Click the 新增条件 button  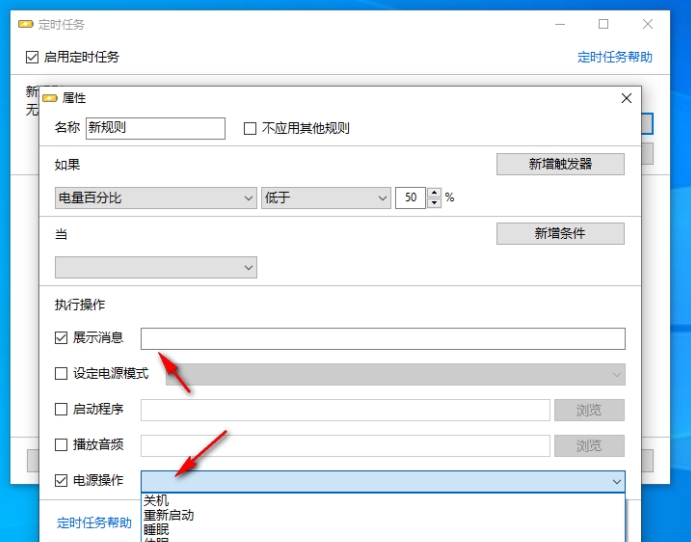pos(560,234)
